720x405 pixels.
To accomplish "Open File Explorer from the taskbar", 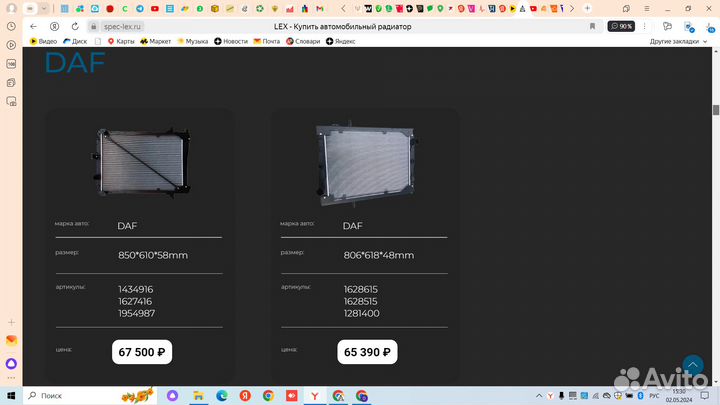I will (198, 395).
